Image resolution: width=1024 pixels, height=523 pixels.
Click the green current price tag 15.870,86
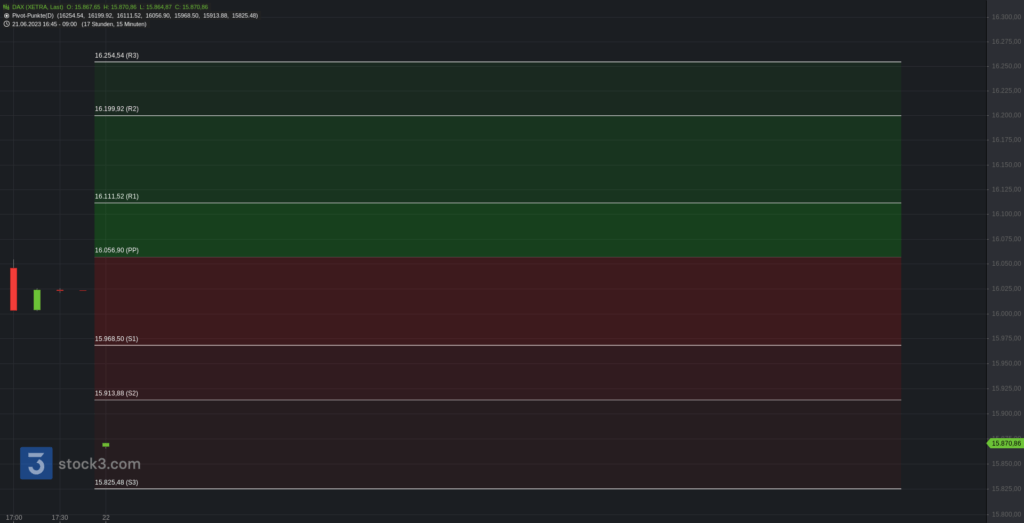(1004, 443)
